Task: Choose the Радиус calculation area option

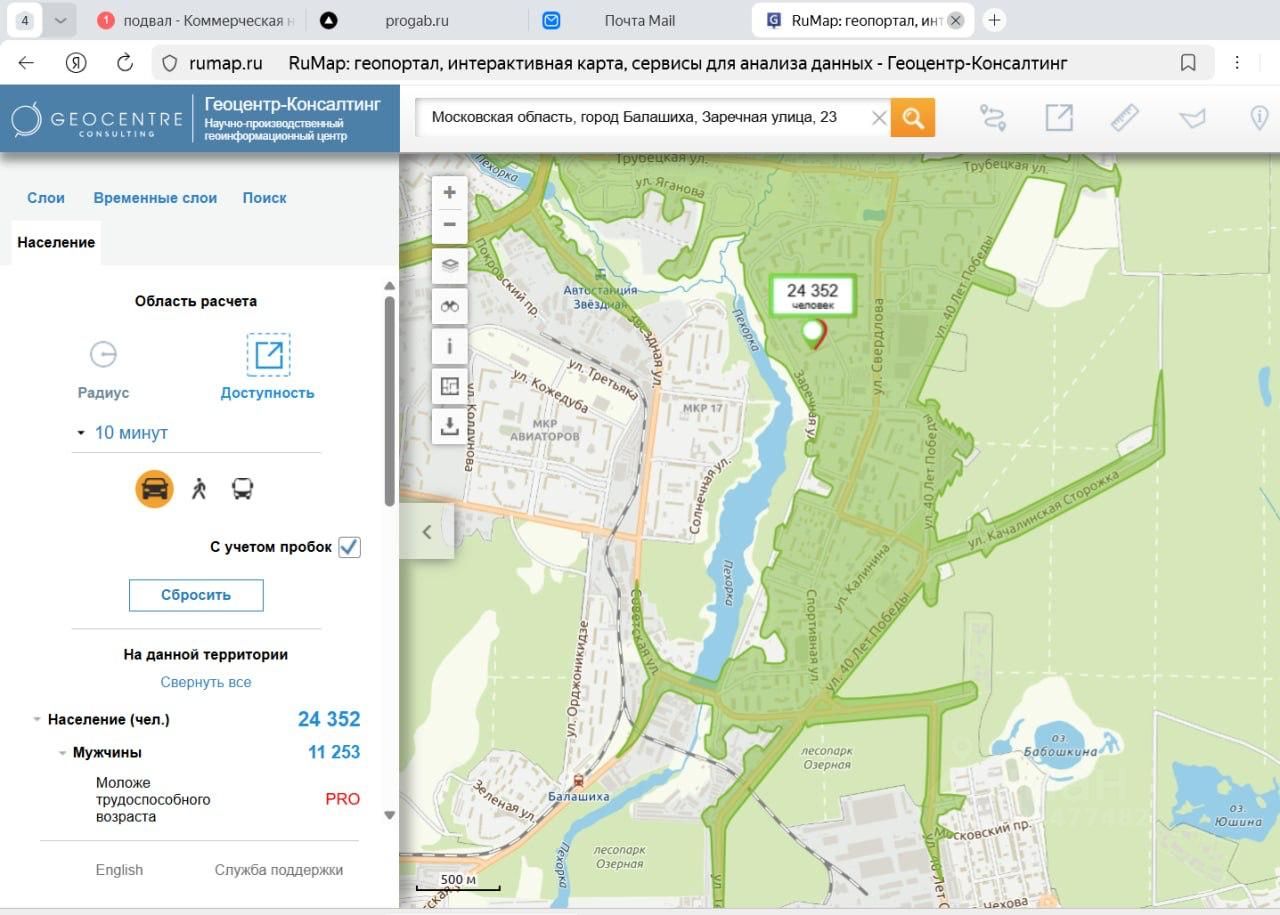Action: click(x=103, y=367)
